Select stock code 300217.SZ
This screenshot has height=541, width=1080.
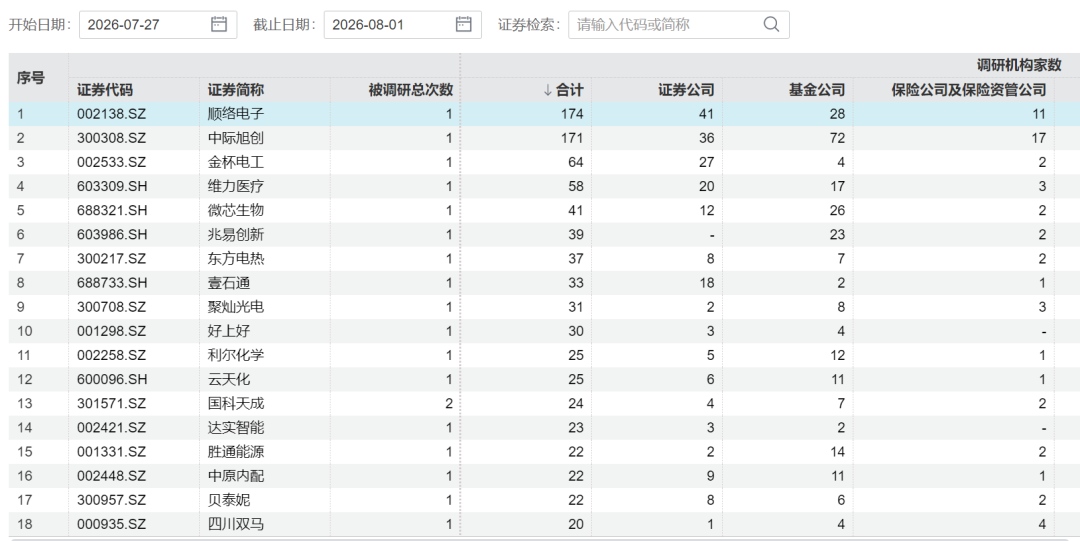[112, 259]
